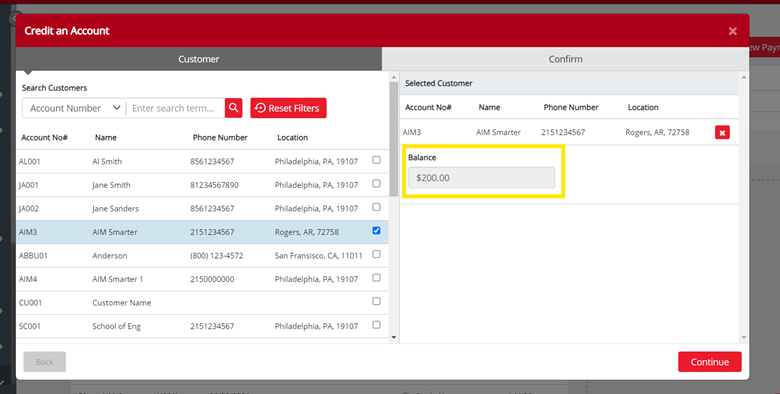780x394 pixels.
Task: Open the Account Number filter dropdown
Action: 74,108
